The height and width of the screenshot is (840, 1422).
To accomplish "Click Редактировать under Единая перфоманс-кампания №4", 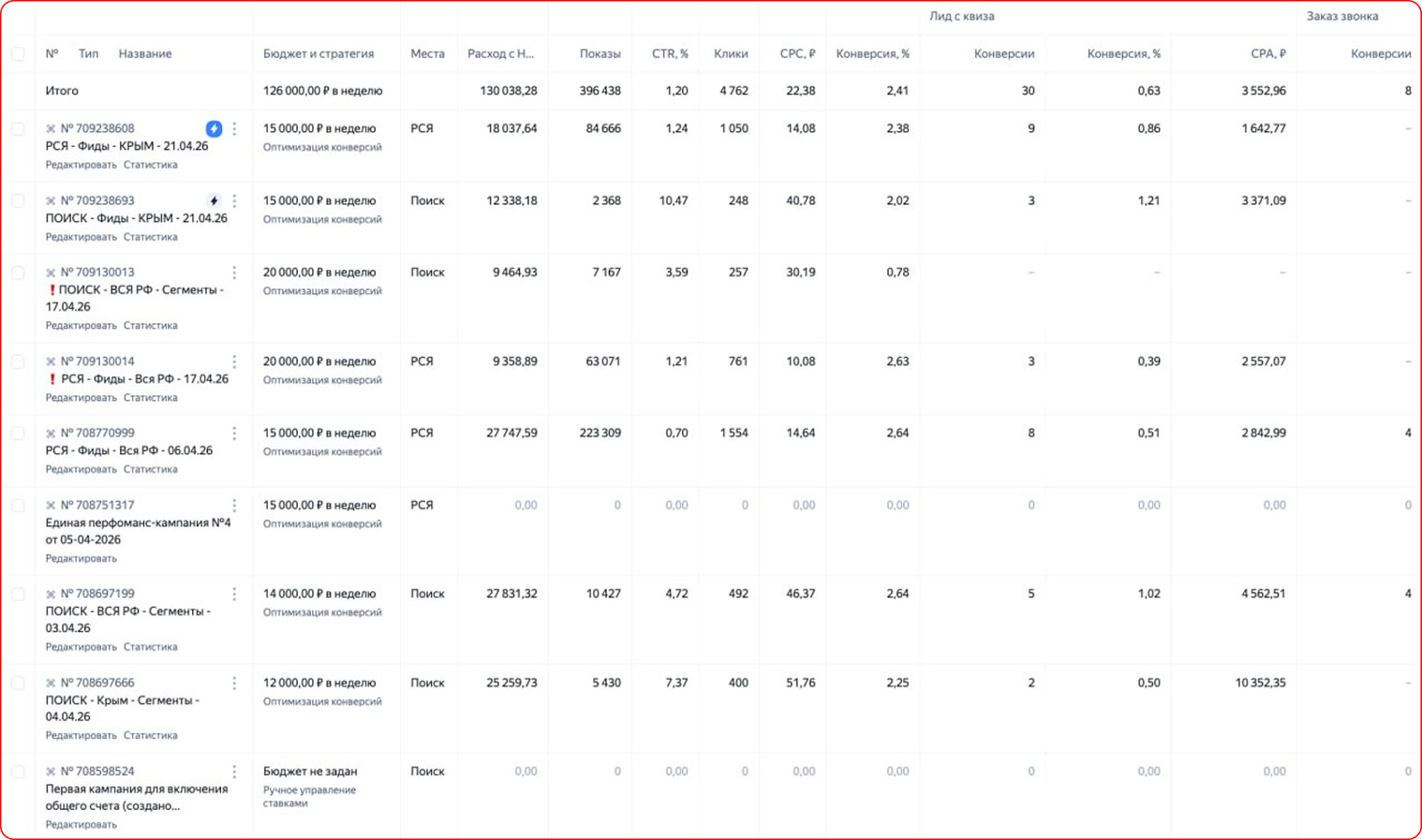I will (x=81, y=558).
